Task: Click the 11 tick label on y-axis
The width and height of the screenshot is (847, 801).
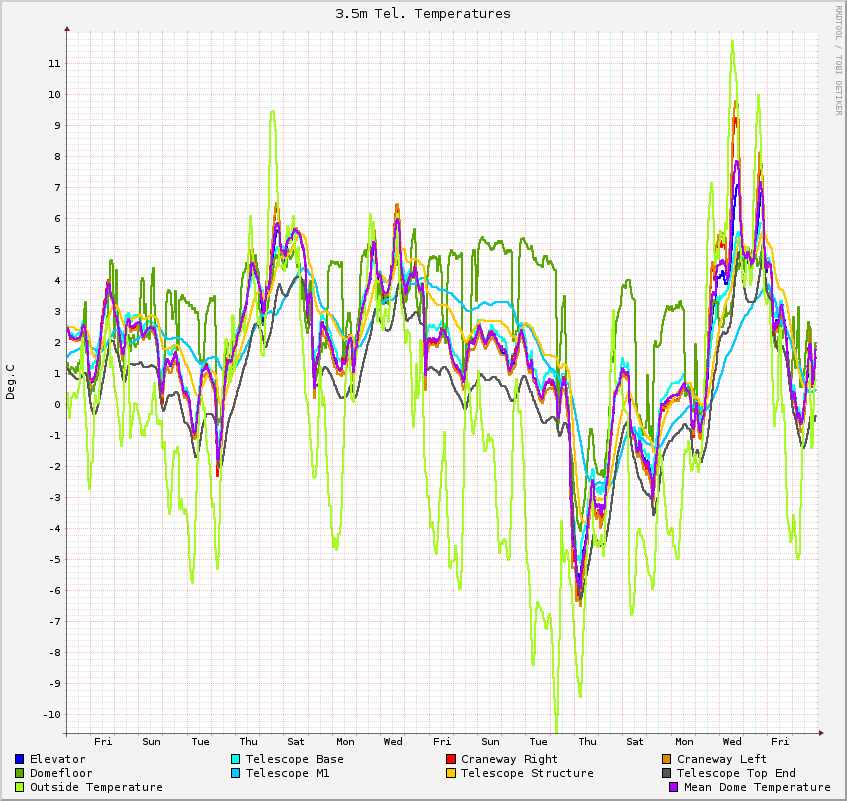Action: pos(54,64)
